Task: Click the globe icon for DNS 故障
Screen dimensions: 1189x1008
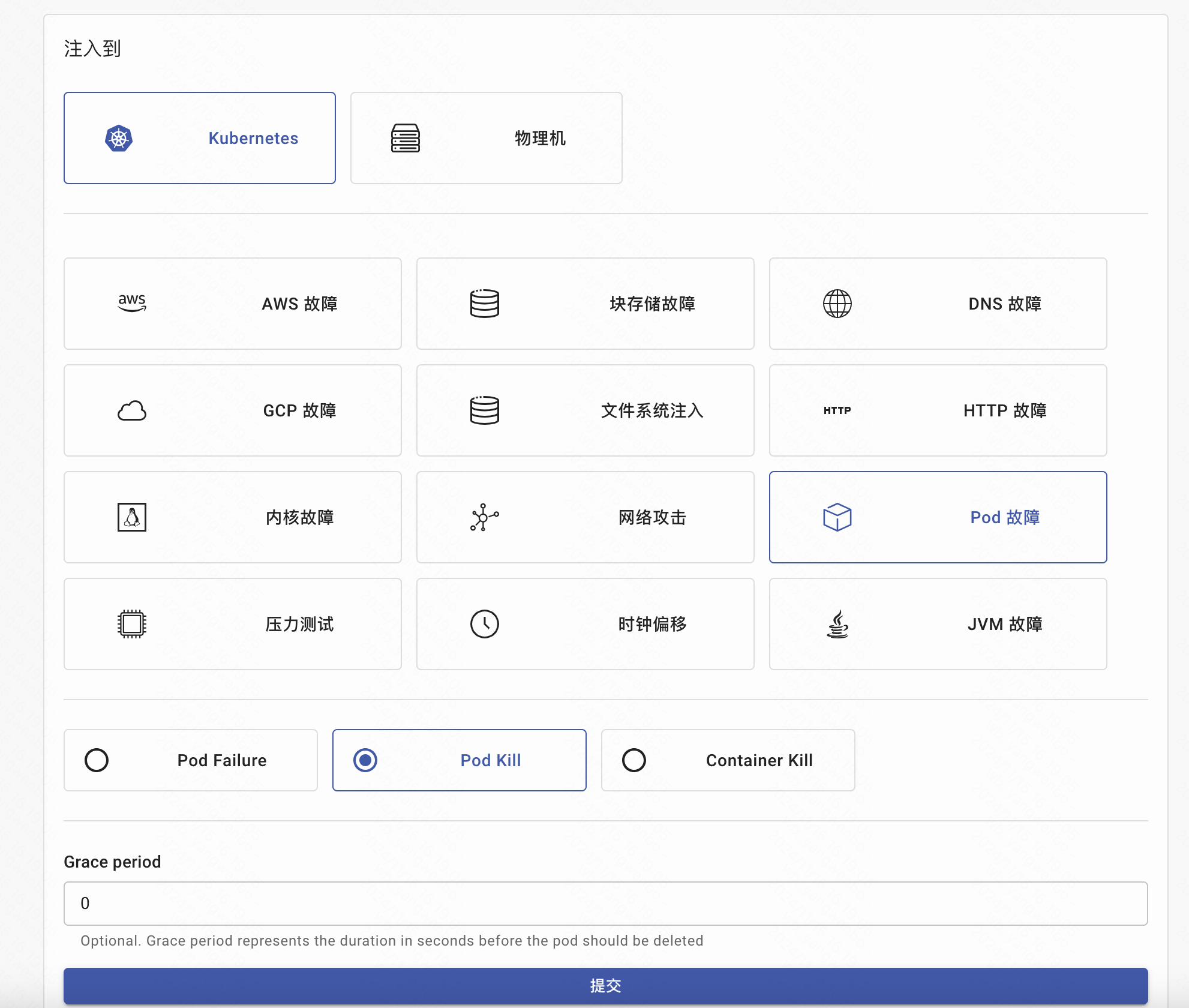Action: click(x=837, y=304)
